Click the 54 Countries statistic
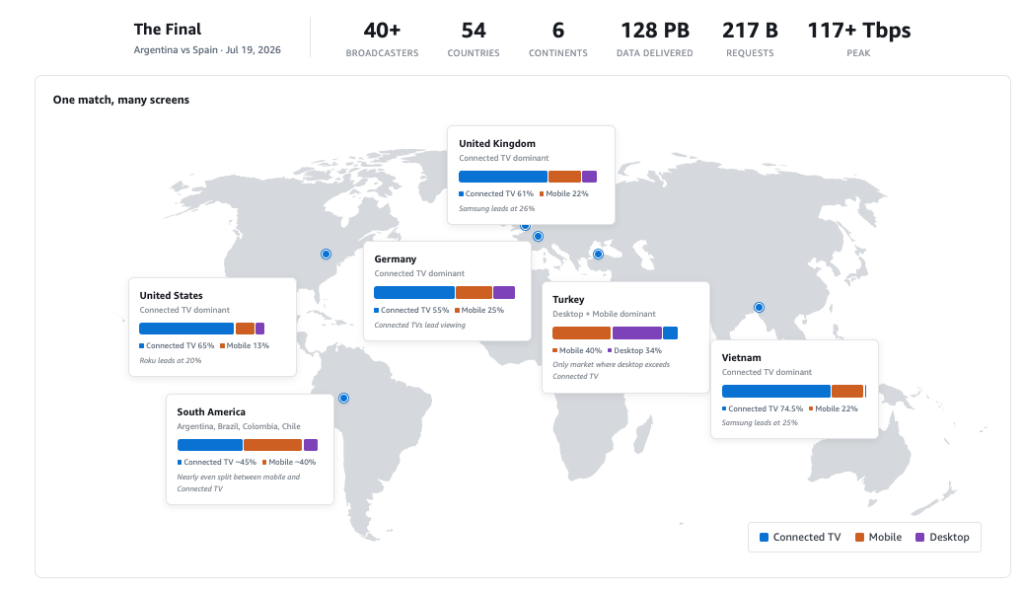 [x=473, y=39]
